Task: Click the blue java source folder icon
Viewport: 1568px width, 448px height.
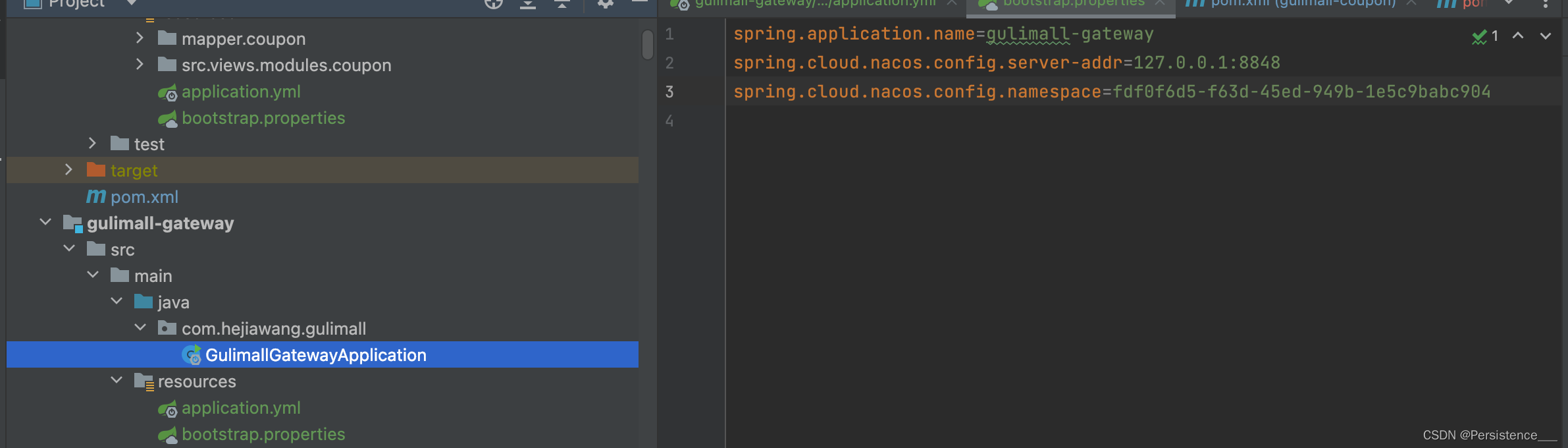Action: (x=144, y=302)
